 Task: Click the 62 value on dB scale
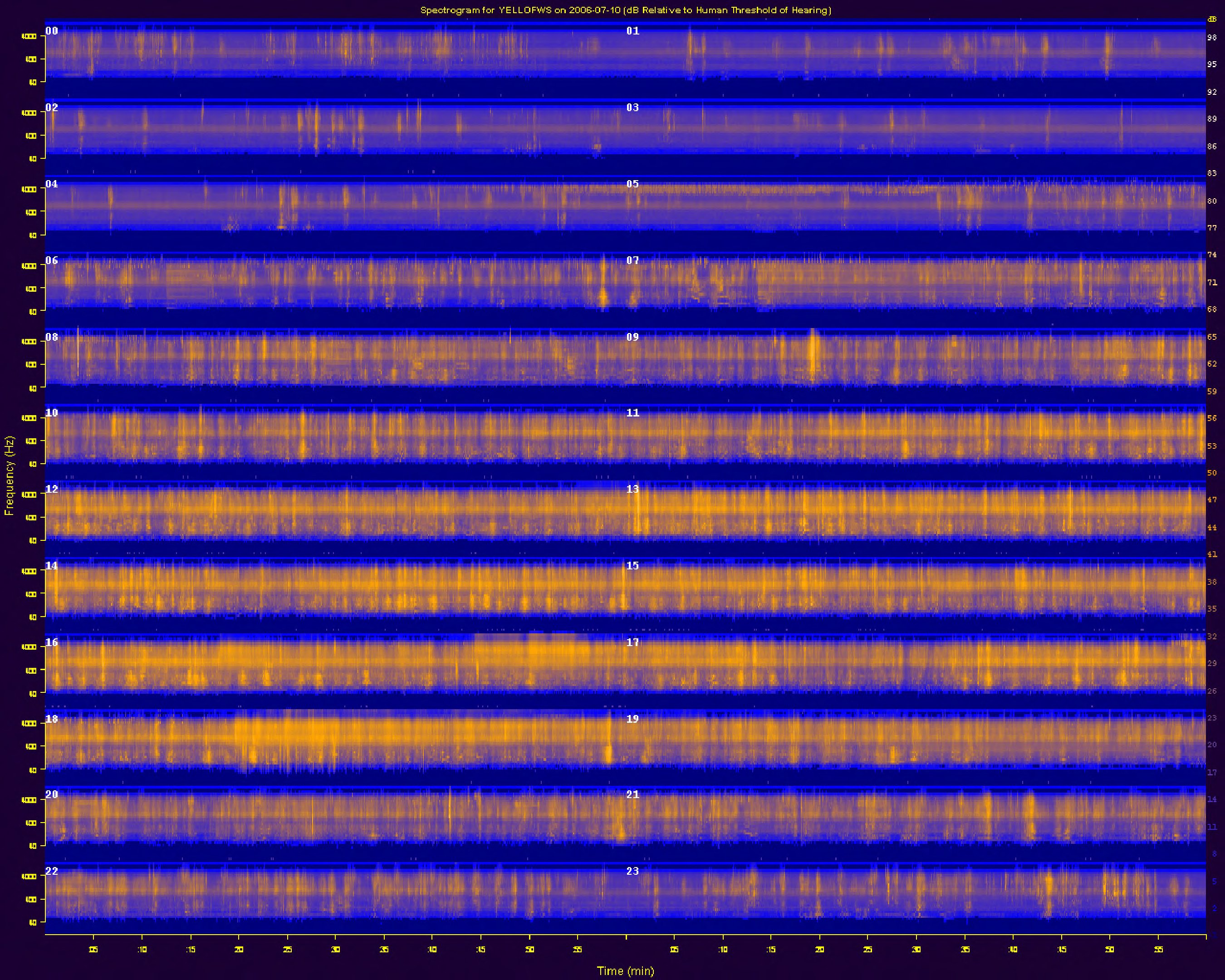coord(1212,364)
